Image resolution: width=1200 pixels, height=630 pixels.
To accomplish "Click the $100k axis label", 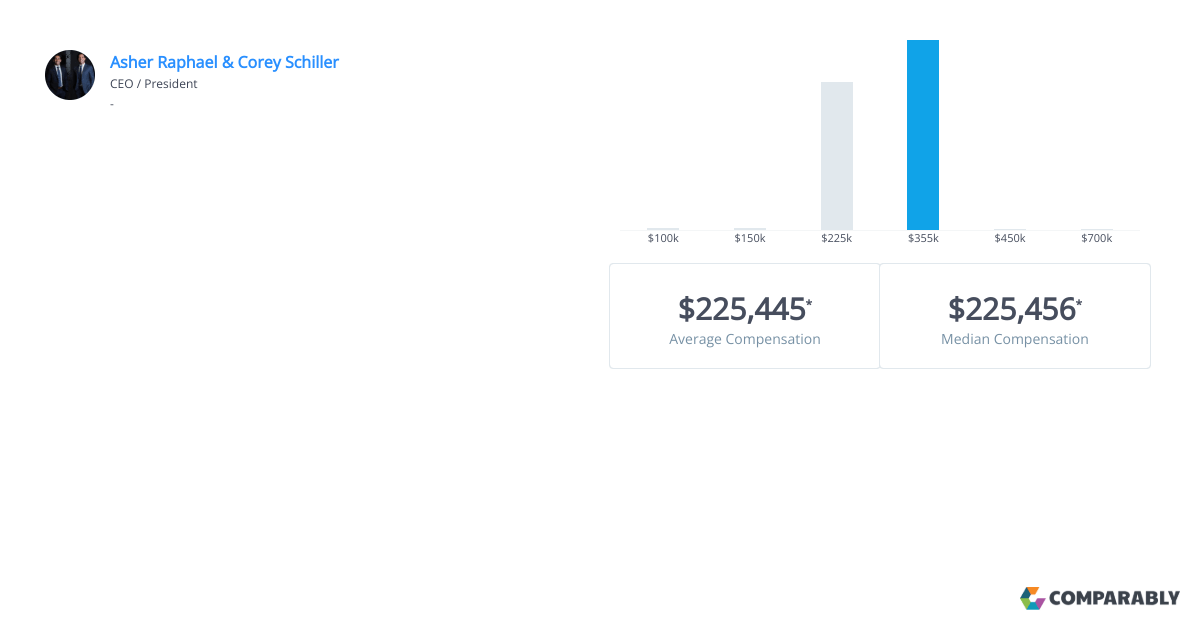I will (x=663, y=238).
